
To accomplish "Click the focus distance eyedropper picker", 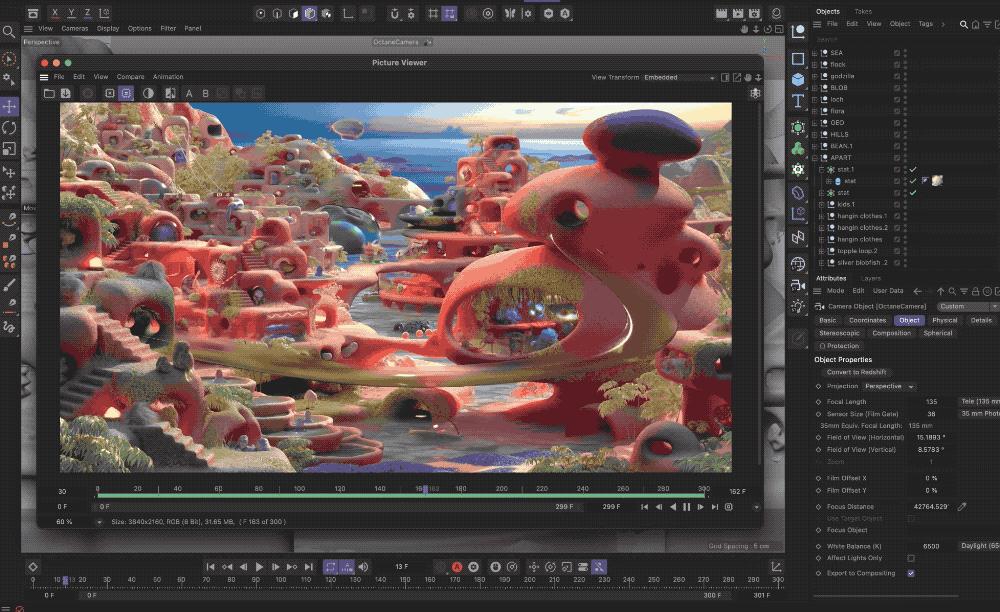I will pyautogui.click(x=962, y=507).
